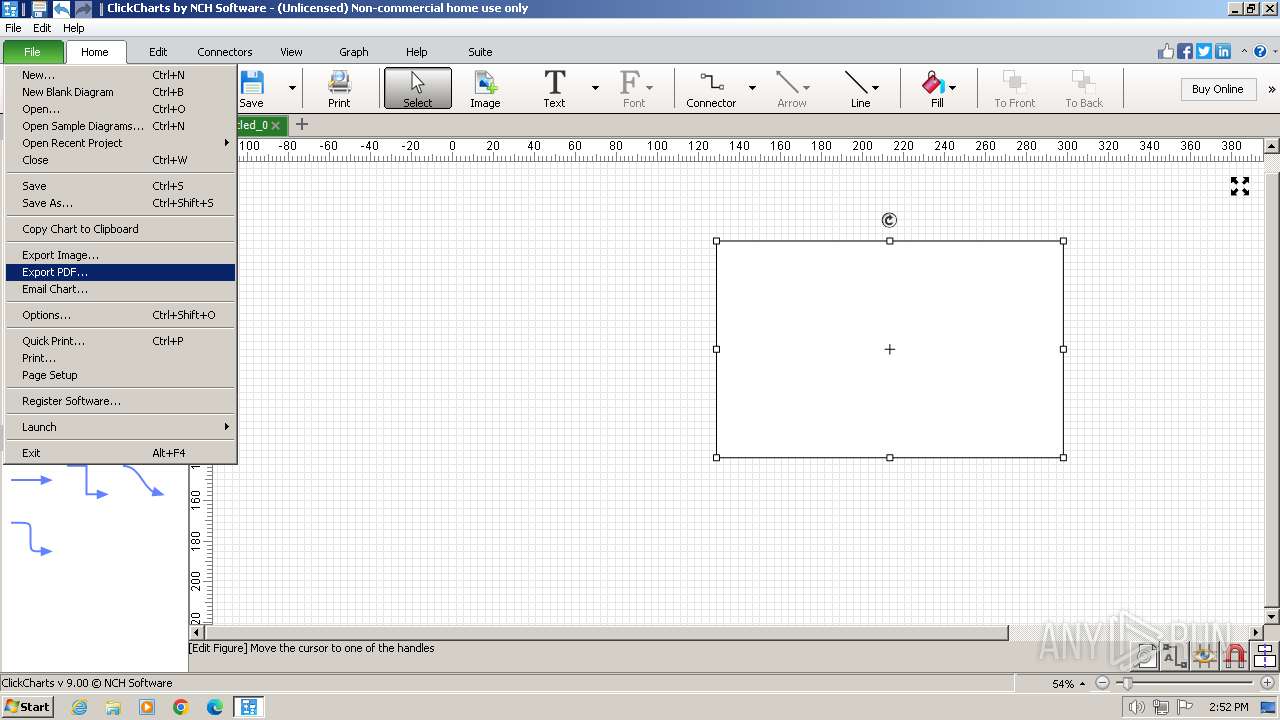Image resolution: width=1280 pixels, height=720 pixels.
Task: Toggle snap with the magnet icon
Action: pyautogui.click(x=1235, y=656)
